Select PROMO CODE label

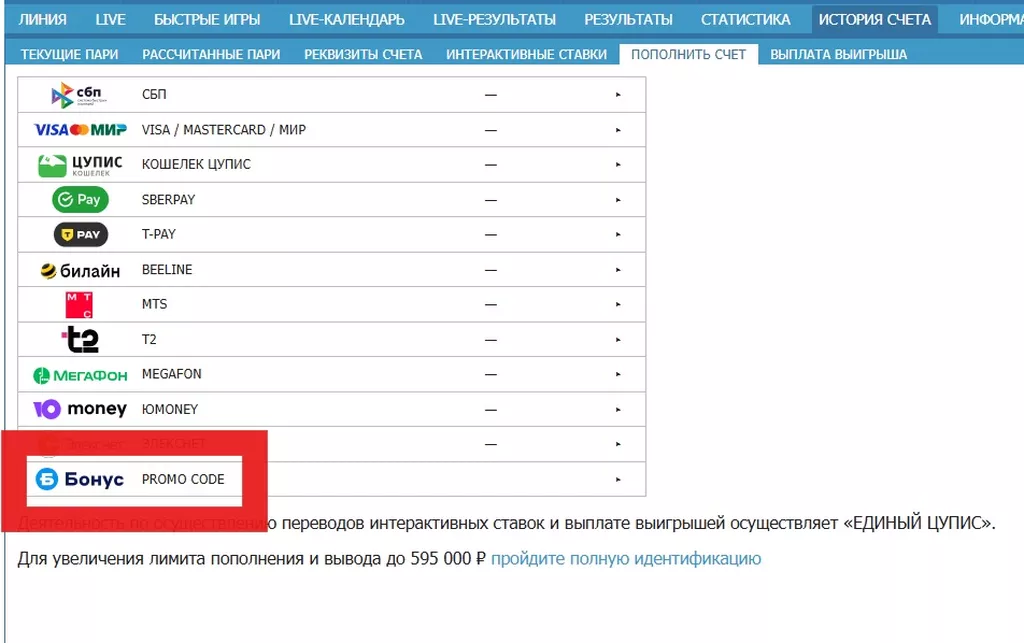tap(183, 479)
